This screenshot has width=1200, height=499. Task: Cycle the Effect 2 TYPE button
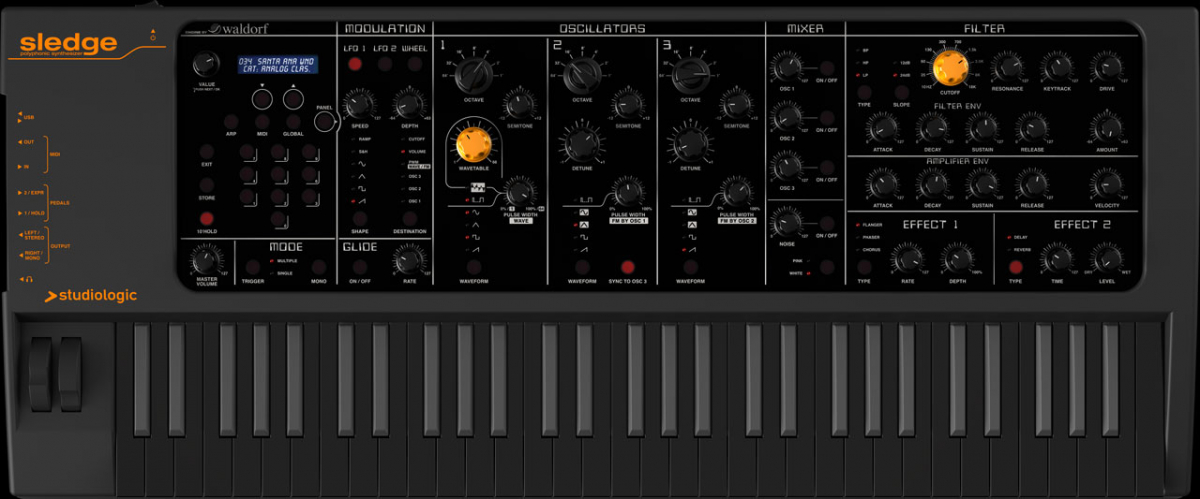[x=1015, y=267]
